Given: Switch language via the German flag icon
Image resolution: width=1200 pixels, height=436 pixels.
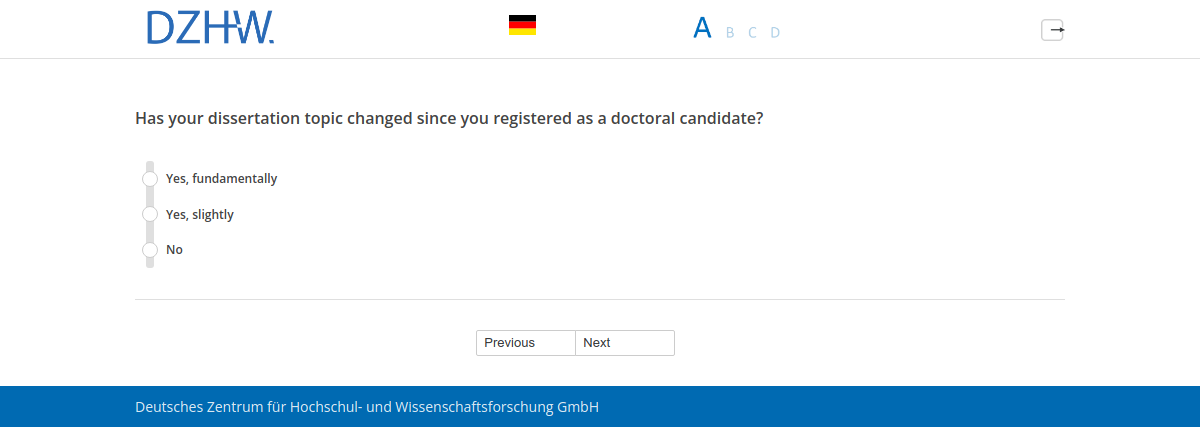Looking at the screenshot, I should 522,25.
